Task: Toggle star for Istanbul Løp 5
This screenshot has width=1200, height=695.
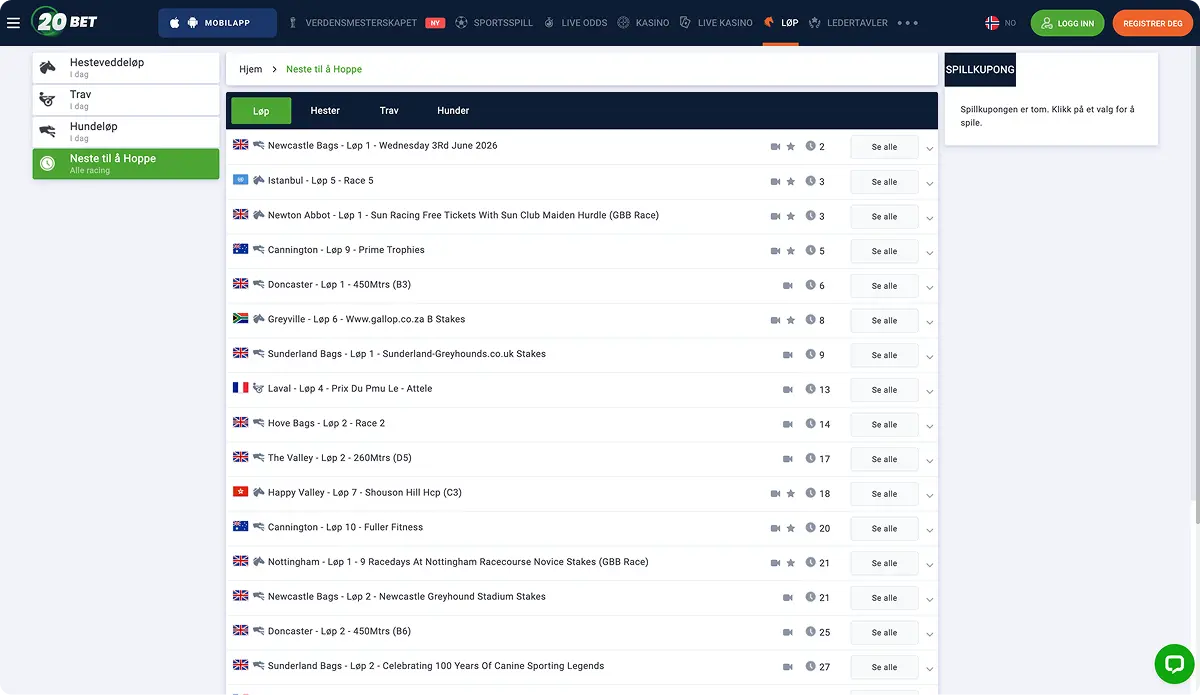Action: (791, 182)
